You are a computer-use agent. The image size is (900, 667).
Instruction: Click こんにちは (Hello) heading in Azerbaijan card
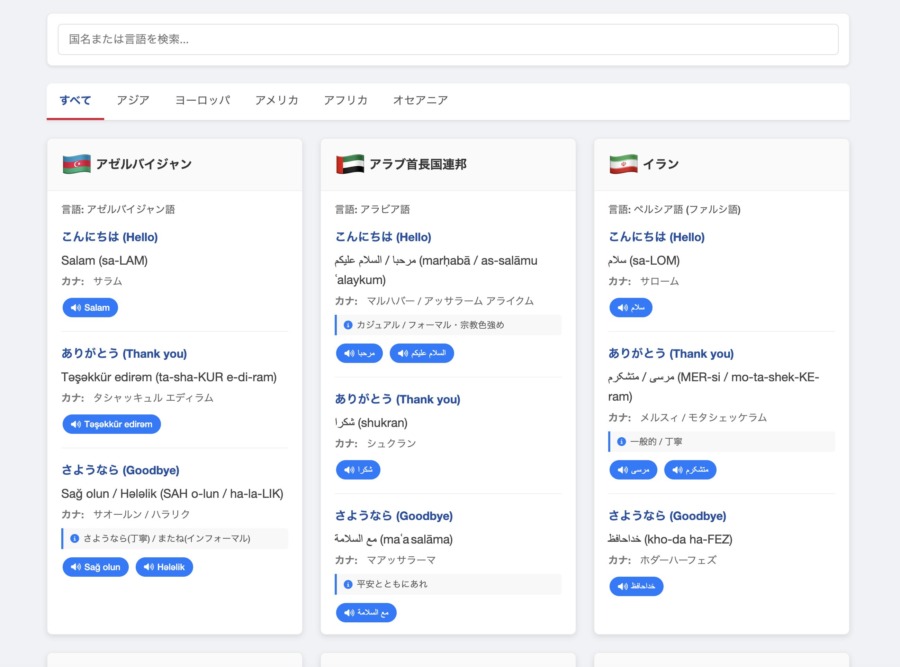110,236
